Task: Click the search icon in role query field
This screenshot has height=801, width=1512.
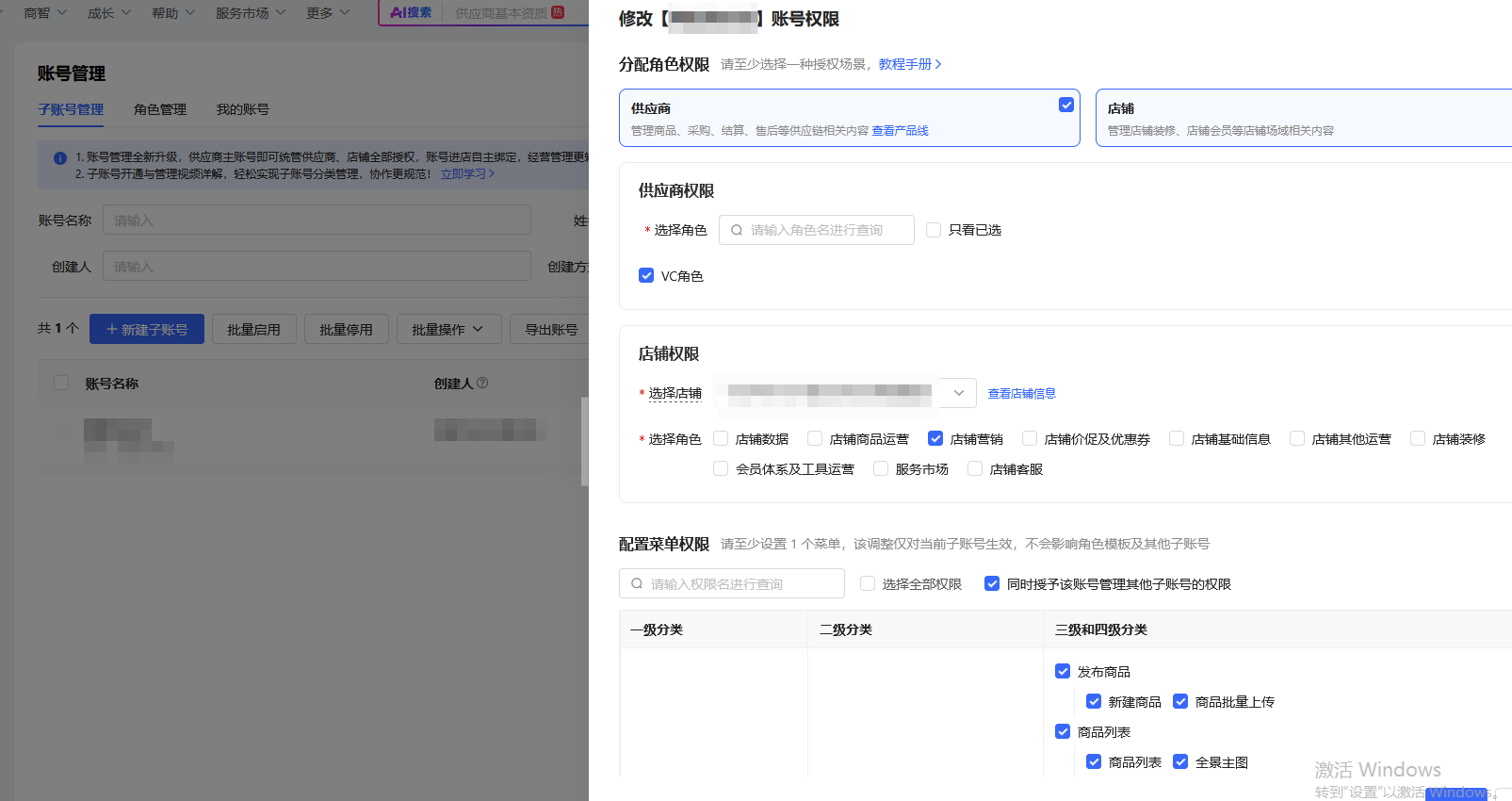Action: pos(737,230)
